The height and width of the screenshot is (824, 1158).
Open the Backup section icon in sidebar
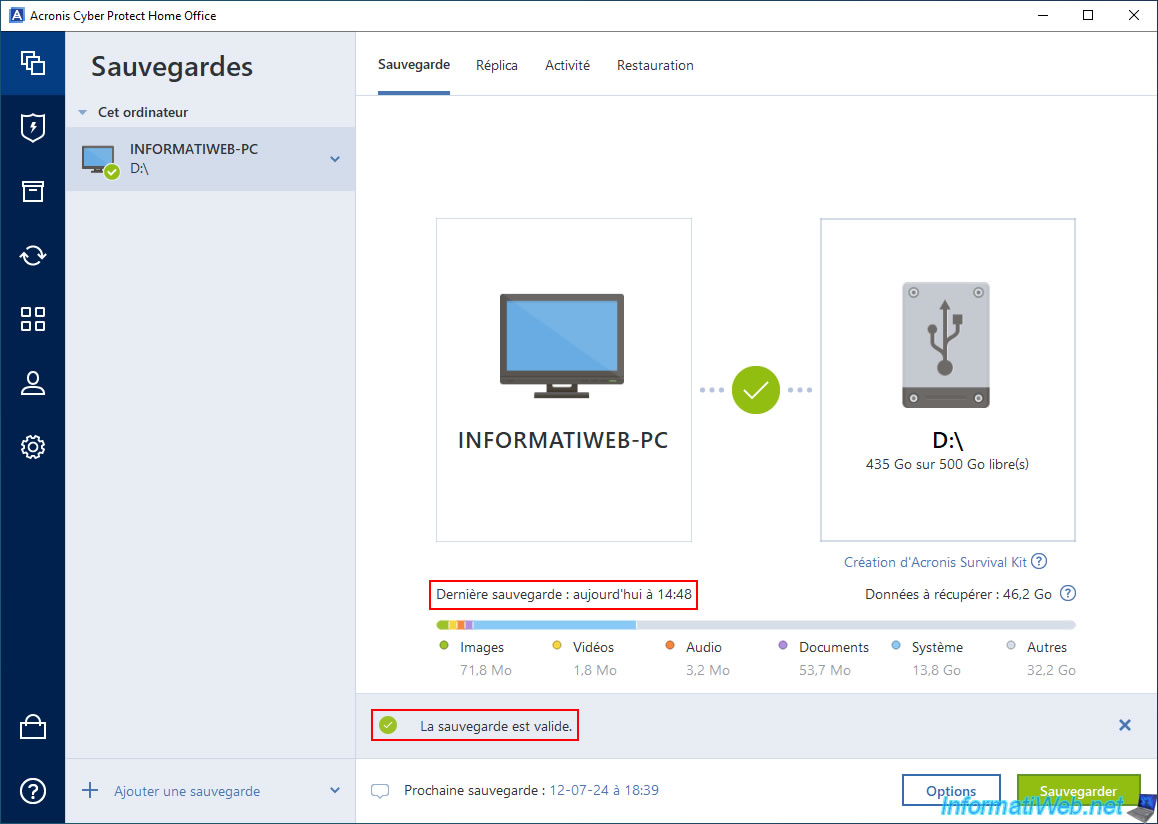pyautogui.click(x=32, y=63)
